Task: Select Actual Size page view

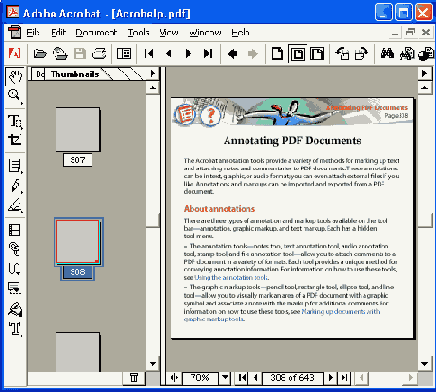Action: 277,54
